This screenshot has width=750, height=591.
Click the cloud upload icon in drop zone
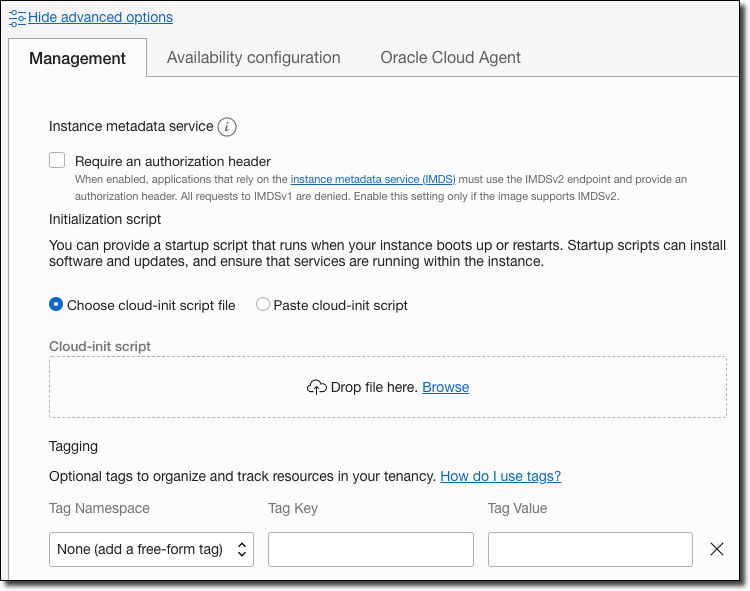click(x=316, y=387)
